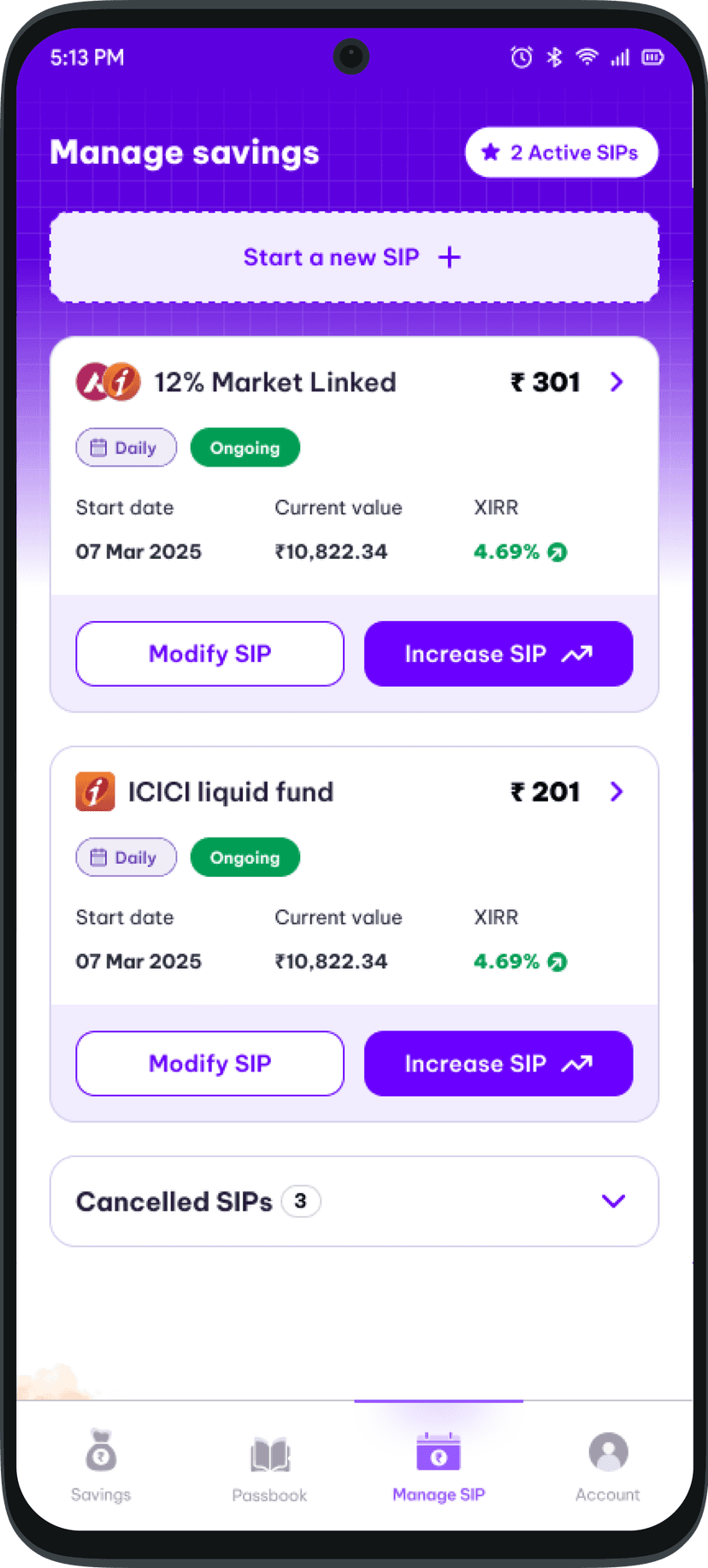708x1568 pixels.
Task: Click the XIRR growth indicator icon
Action: 556,552
